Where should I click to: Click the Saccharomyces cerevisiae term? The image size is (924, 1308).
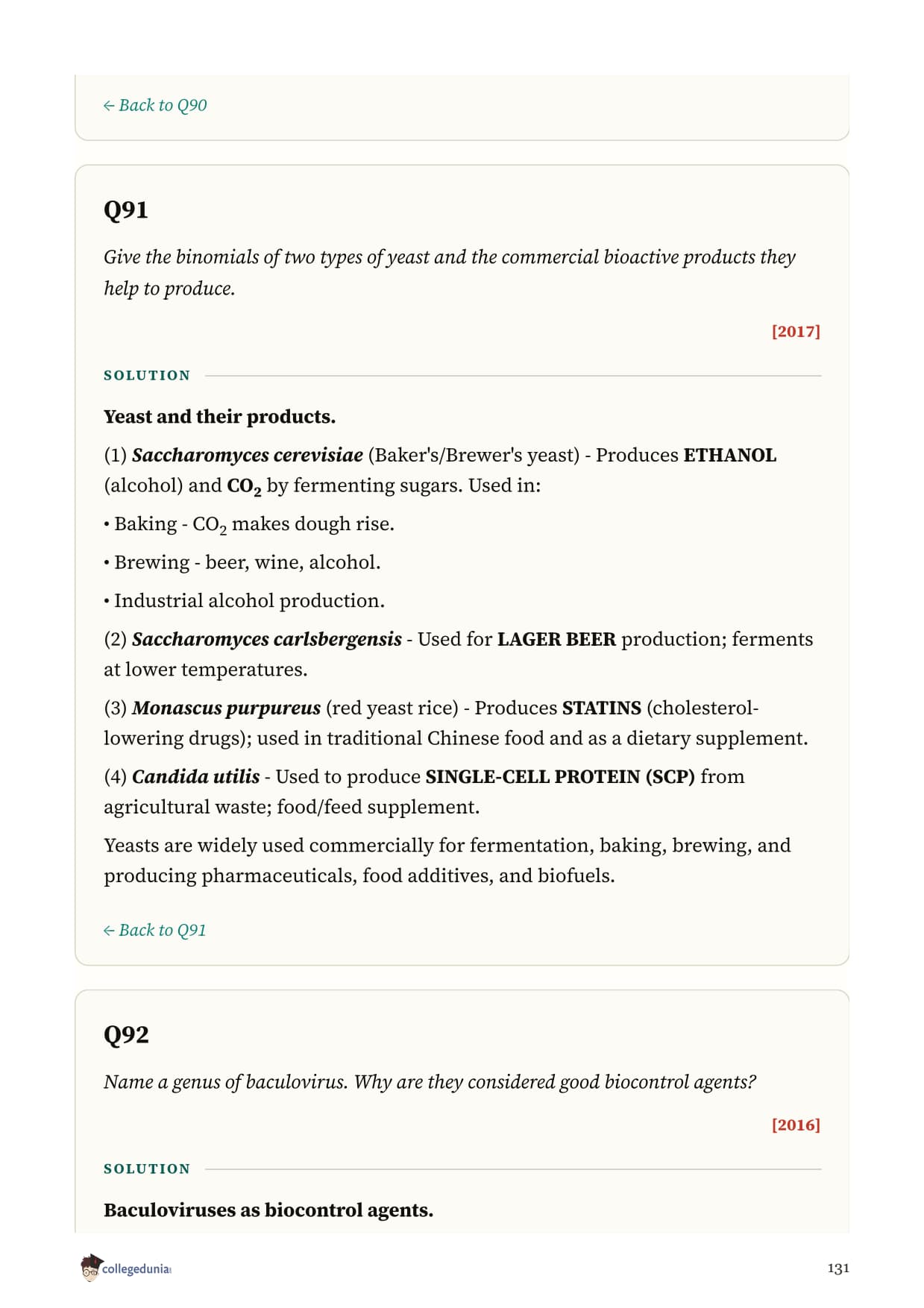(248, 455)
